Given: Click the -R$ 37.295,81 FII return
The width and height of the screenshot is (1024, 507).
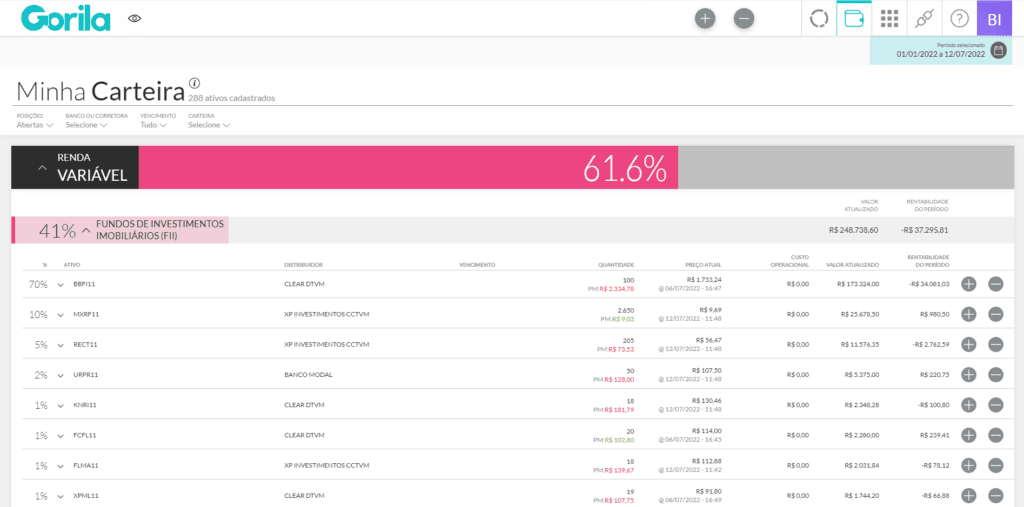Looking at the screenshot, I should click(923, 230).
